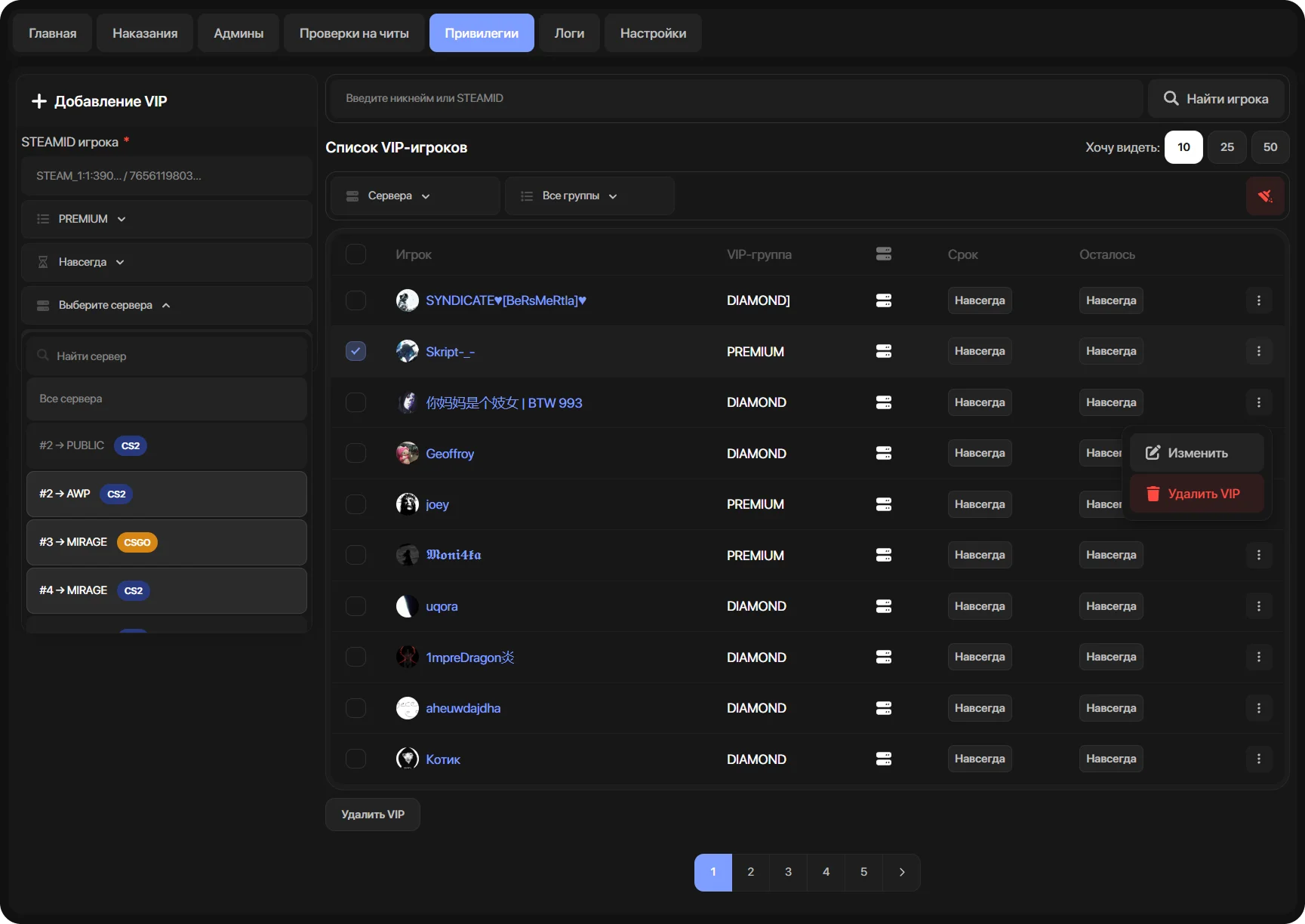Screen dimensions: 1305x924
Task: Go to Главная tab
Action: pyautogui.click(x=53, y=33)
